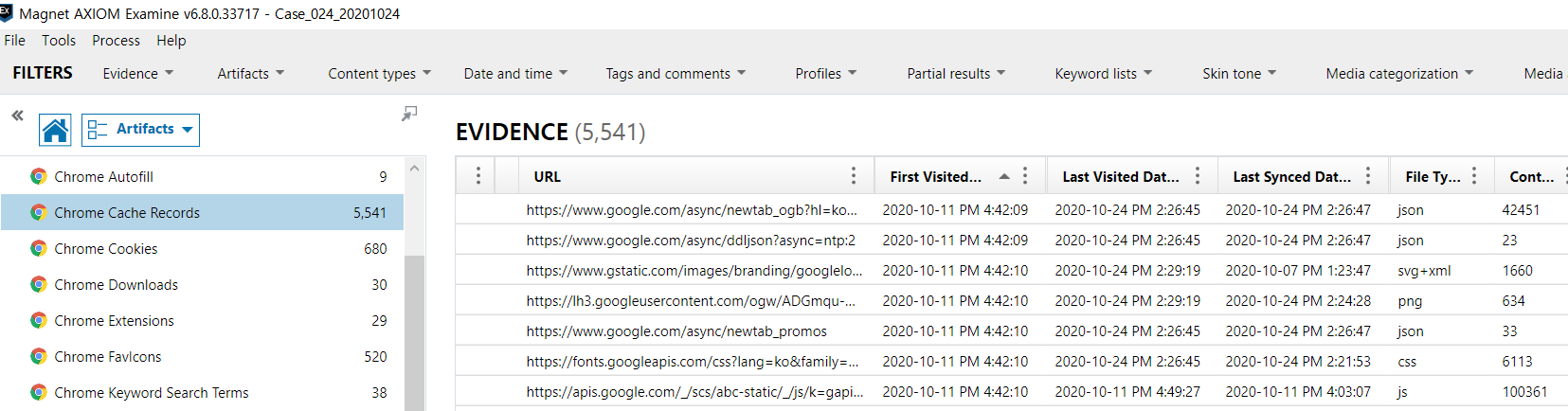Sort by the File Type header
Image resolution: width=1568 pixels, height=411 pixels.
pyautogui.click(x=1433, y=176)
